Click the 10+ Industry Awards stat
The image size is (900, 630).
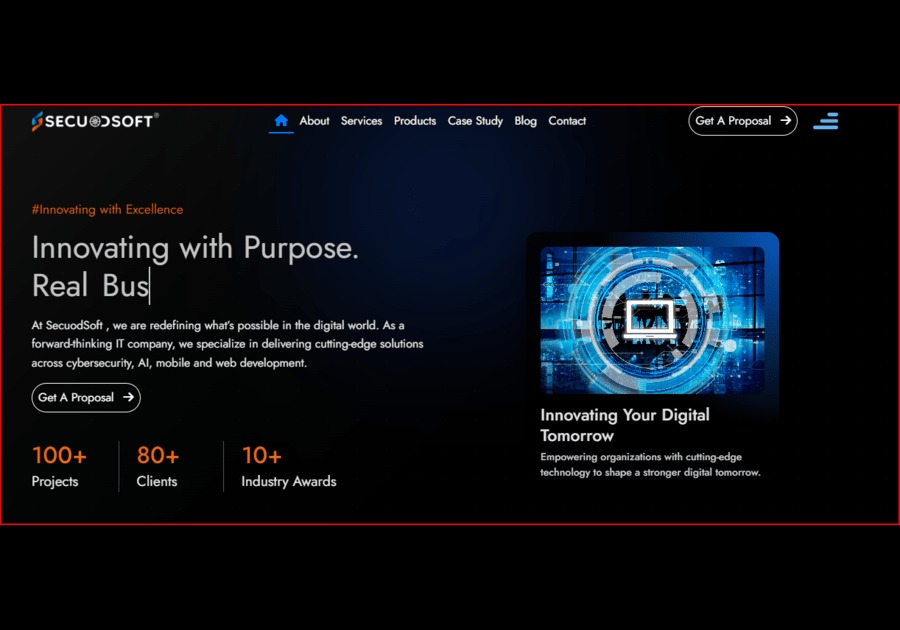pyautogui.click(x=288, y=466)
